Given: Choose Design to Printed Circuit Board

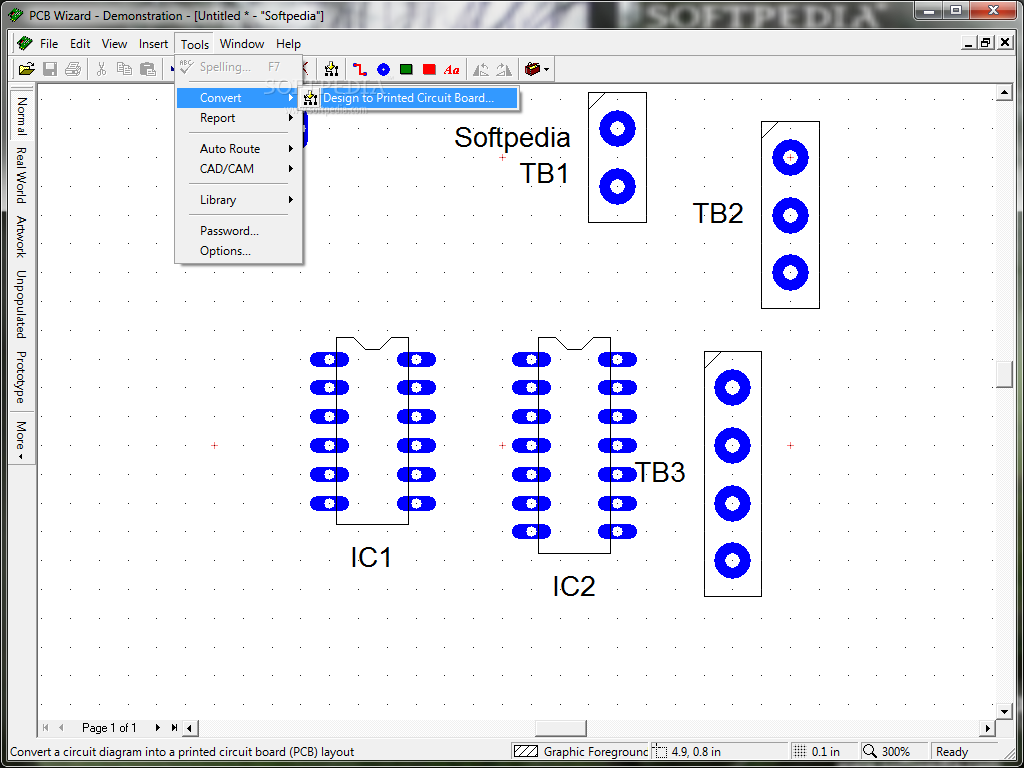Looking at the screenshot, I should click(x=409, y=98).
